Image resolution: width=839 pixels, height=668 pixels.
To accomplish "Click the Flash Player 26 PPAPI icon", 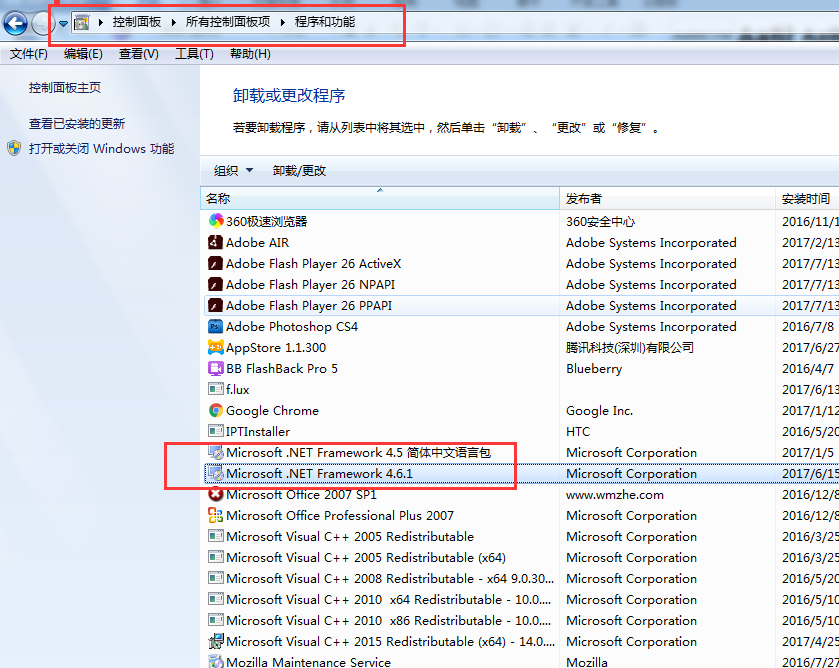I will [215, 305].
